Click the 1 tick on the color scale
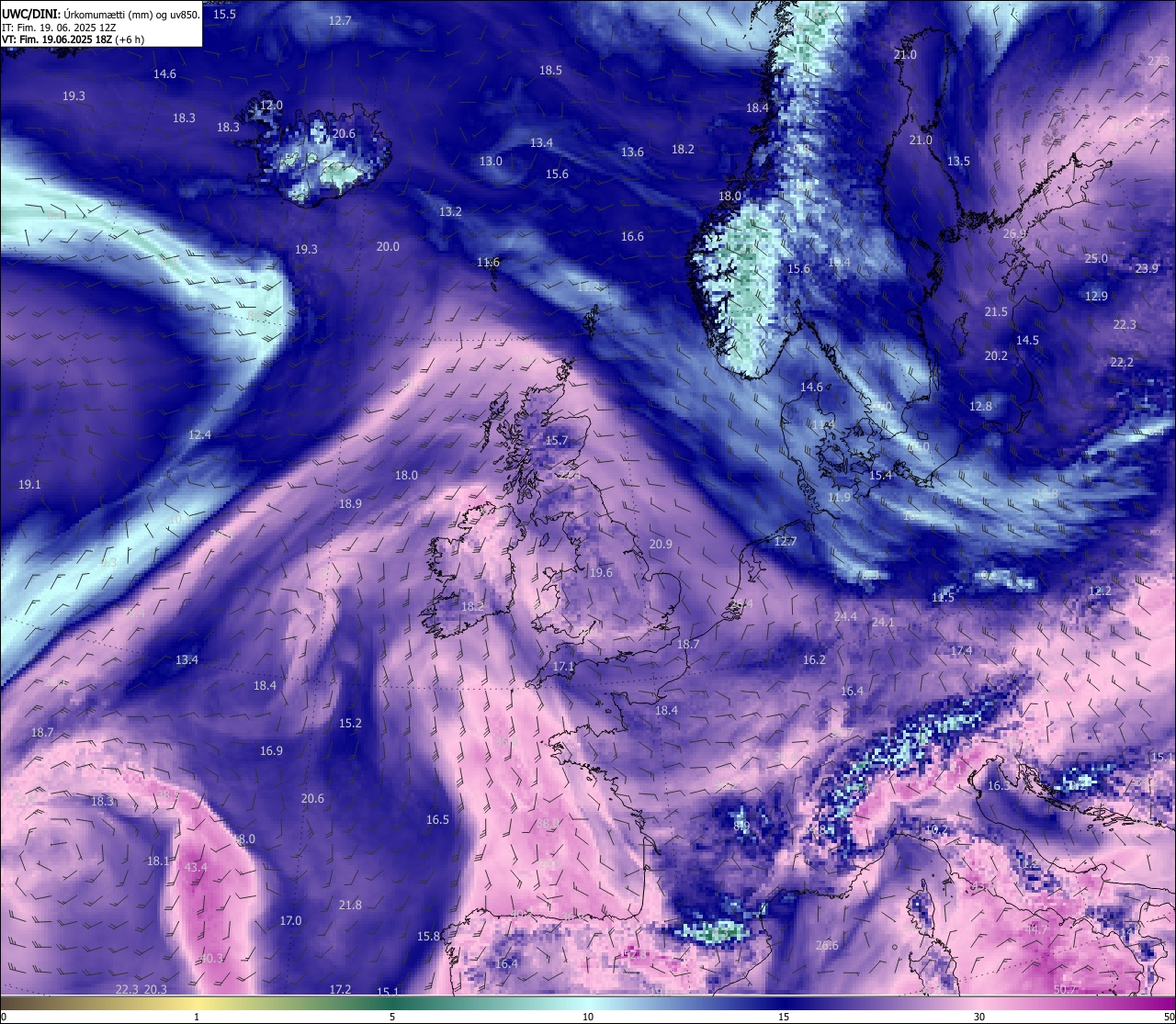Screen dimensions: 1176x1024 (197, 1016)
